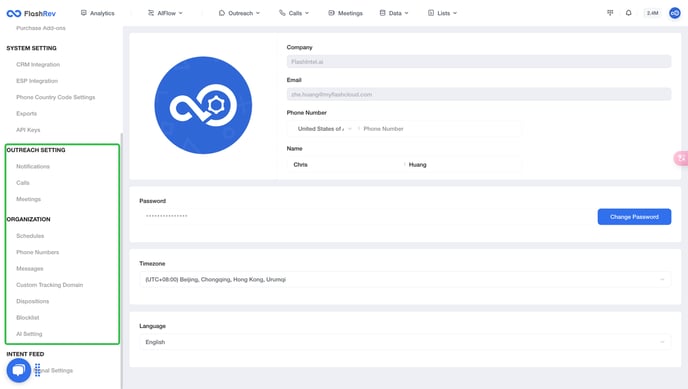Open the apps grid icon in header
This screenshot has height=389, width=688.
tap(610, 13)
